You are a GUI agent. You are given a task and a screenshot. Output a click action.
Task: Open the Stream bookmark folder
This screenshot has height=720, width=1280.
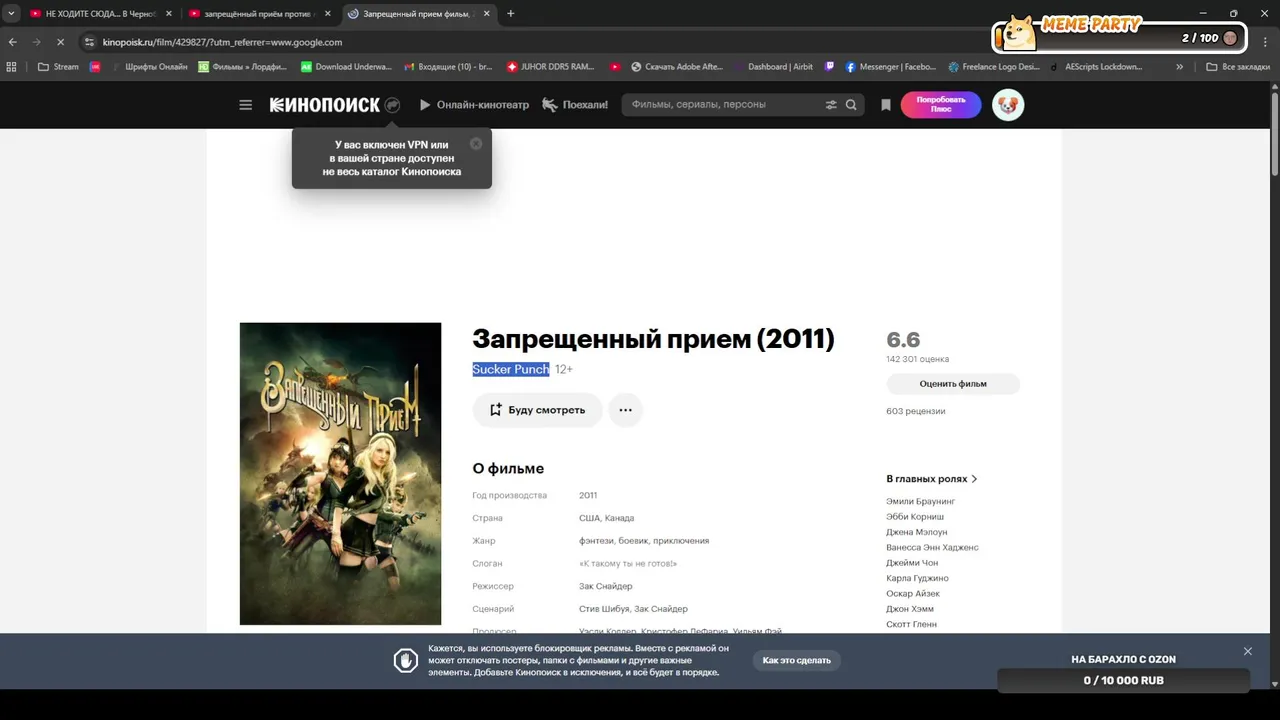[58, 67]
